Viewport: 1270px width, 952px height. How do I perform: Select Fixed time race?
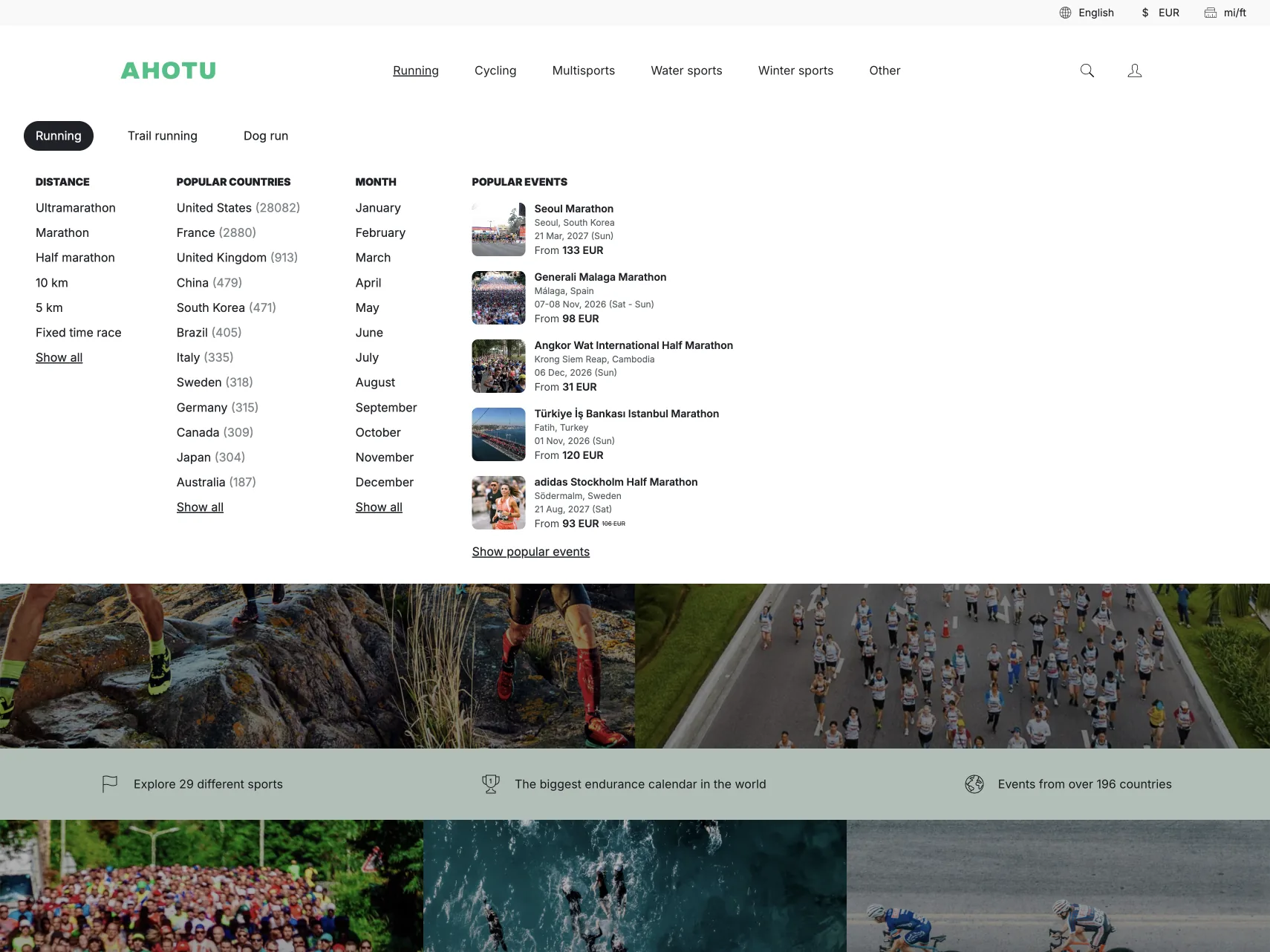(79, 333)
